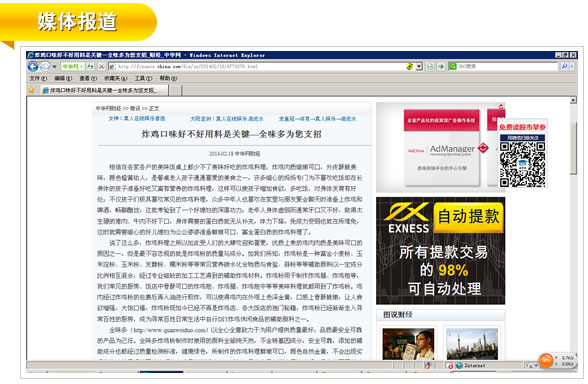This screenshot has width=588, height=384.
Task: Click the green Go arrow button
Action: [441, 66]
